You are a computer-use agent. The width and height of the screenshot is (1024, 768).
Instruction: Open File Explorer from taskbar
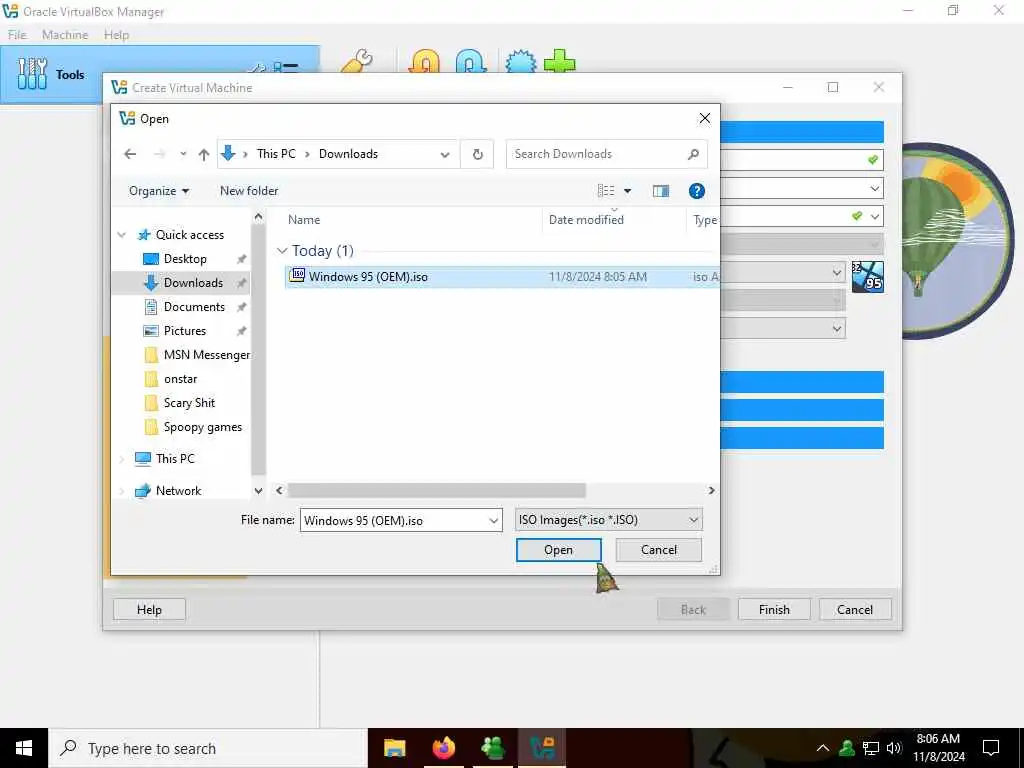[394, 748]
